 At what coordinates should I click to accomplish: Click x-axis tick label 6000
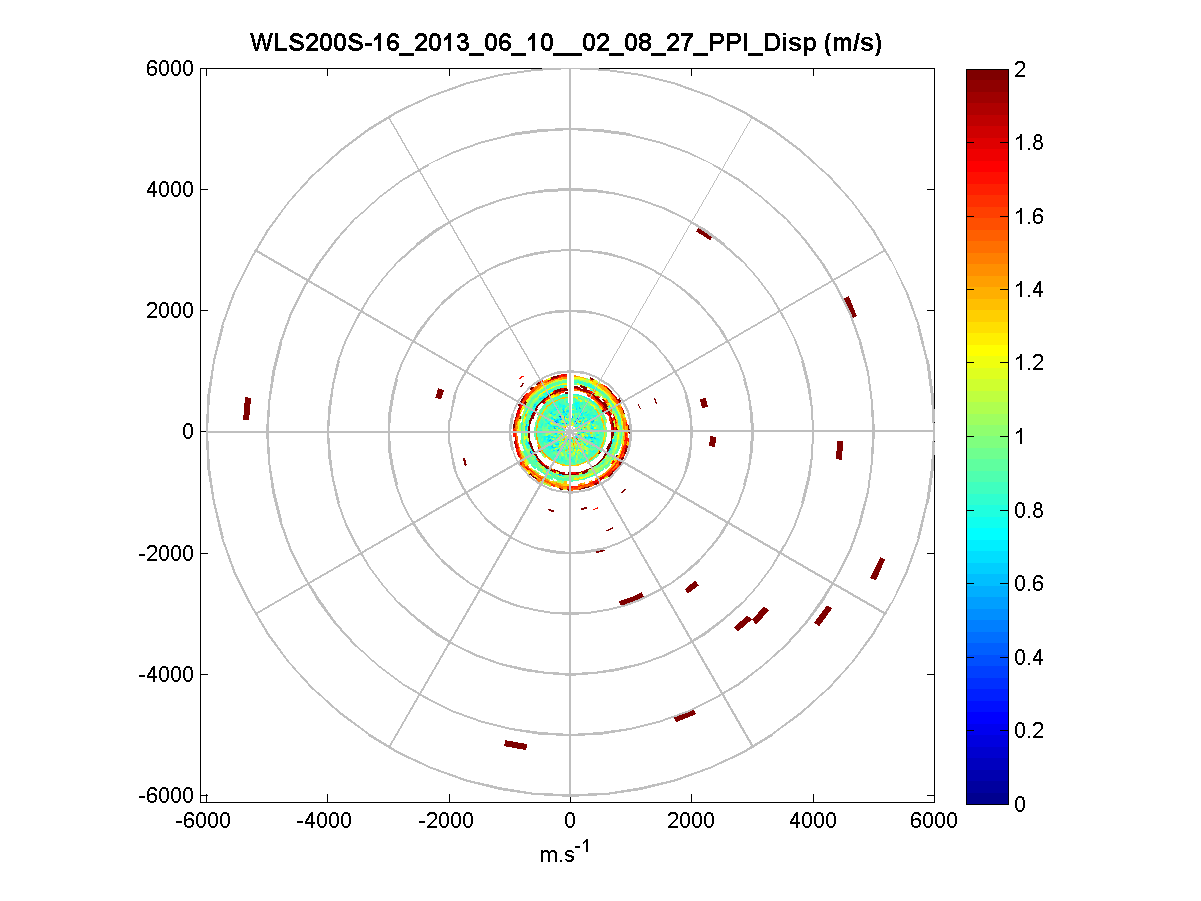click(x=934, y=820)
